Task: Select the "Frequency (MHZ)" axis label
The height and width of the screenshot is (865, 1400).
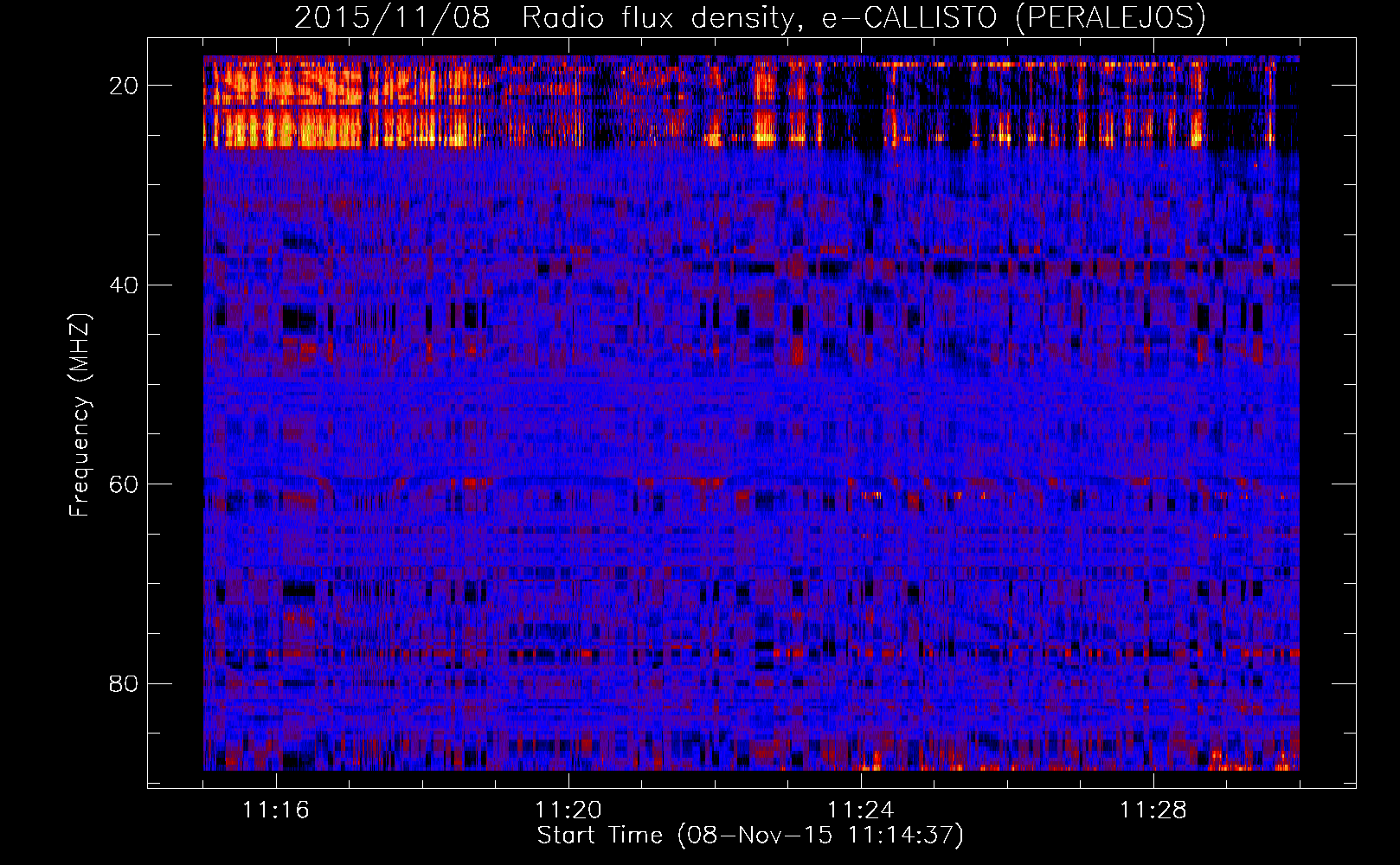Action: tap(80, 414)
